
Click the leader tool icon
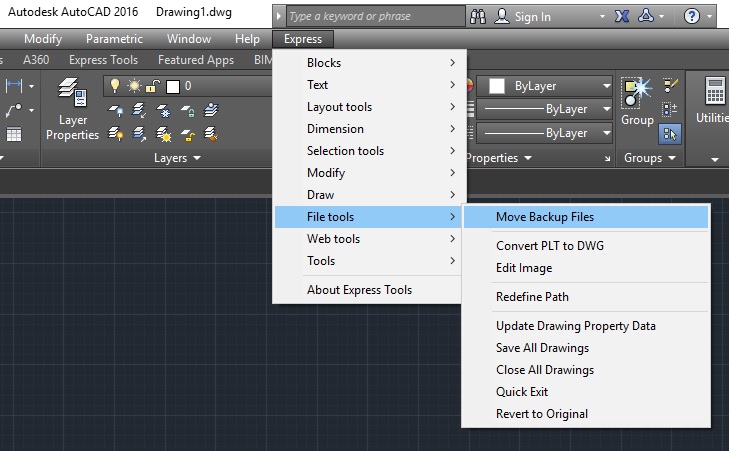14,110
